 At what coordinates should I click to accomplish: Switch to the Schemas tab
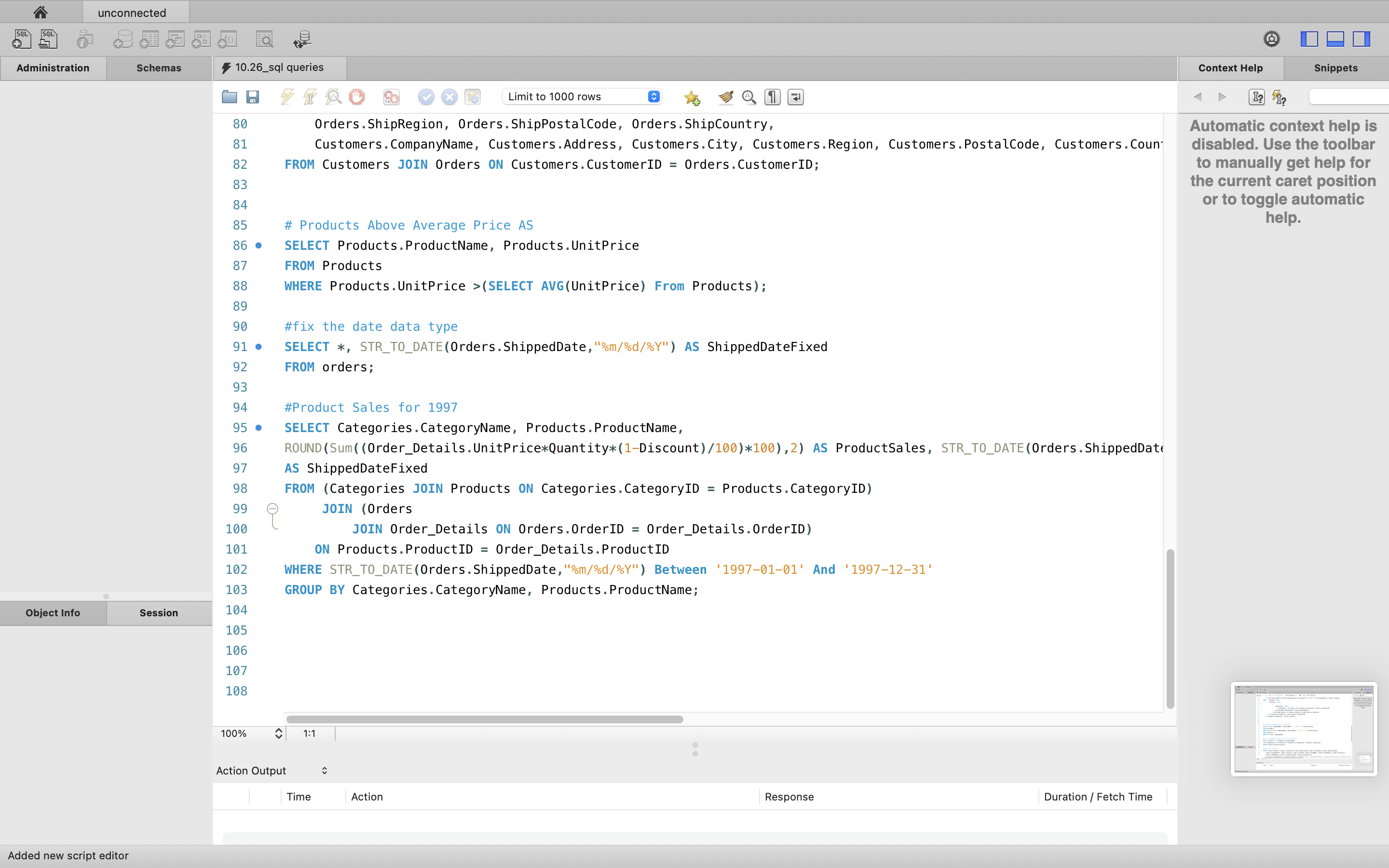[x=158, y=68]
